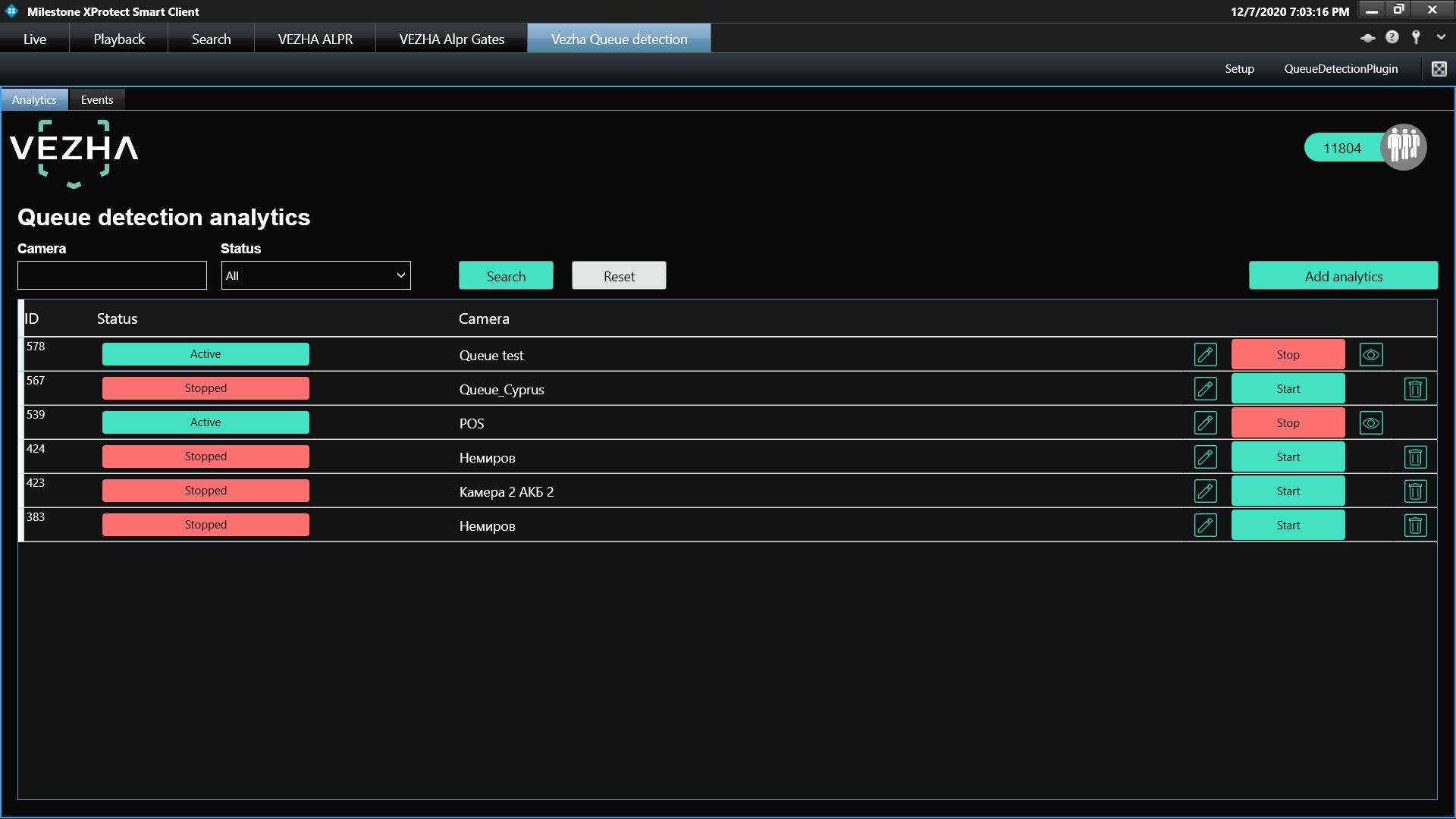The height and width of the screenshot is (819, 1456).
Task: Open edit pencil for row 383
Action: [x=1206, y=526]
